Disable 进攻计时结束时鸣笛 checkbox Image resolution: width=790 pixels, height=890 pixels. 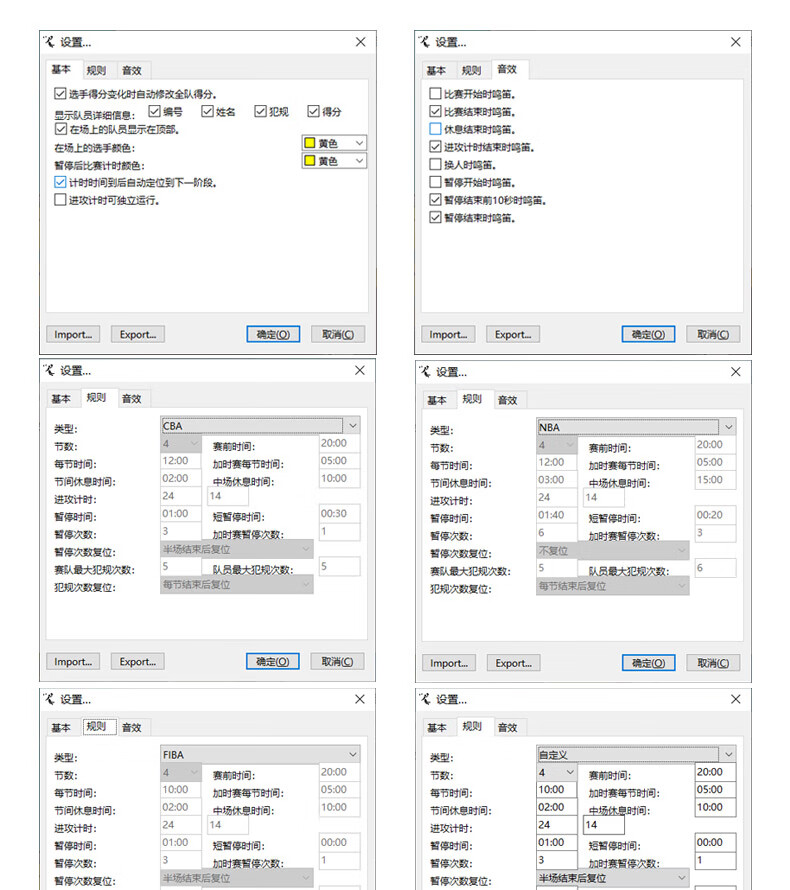tap(435, 146)
